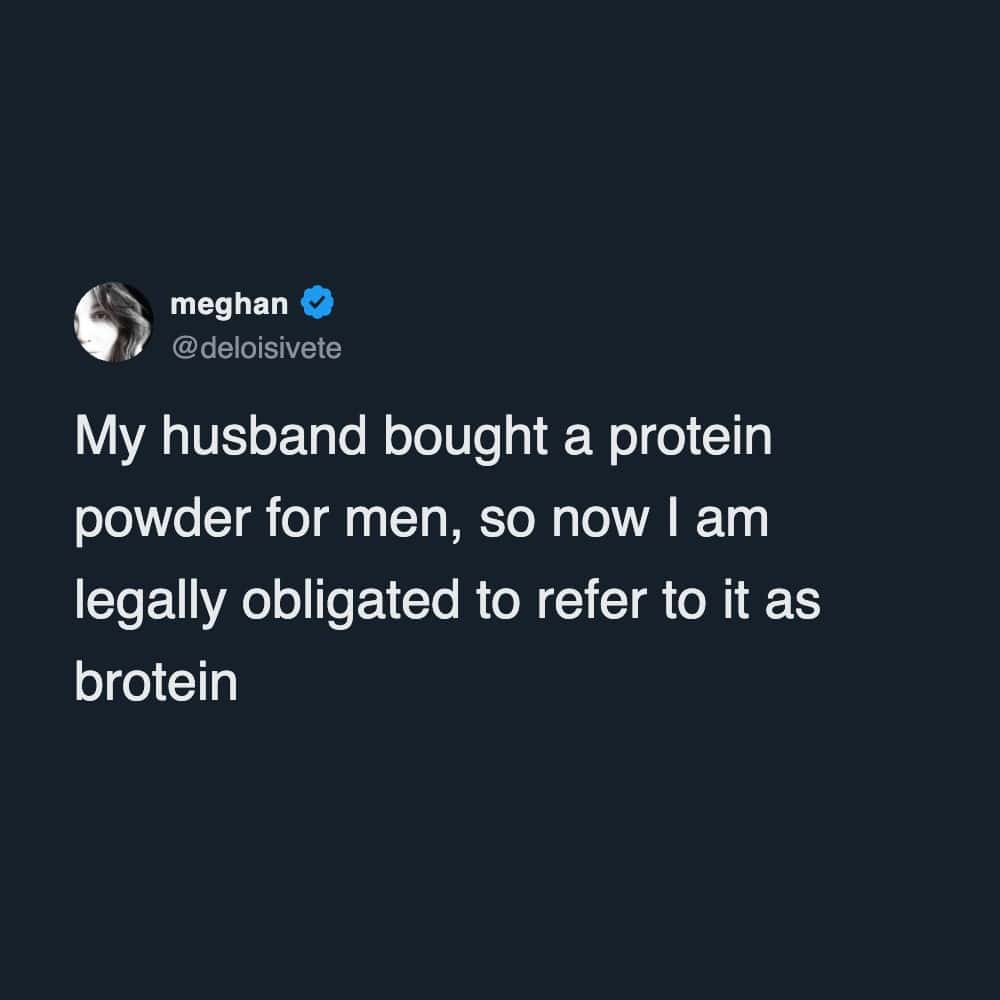
Task: Open meghan's profile picture
Action: [113, 322]
